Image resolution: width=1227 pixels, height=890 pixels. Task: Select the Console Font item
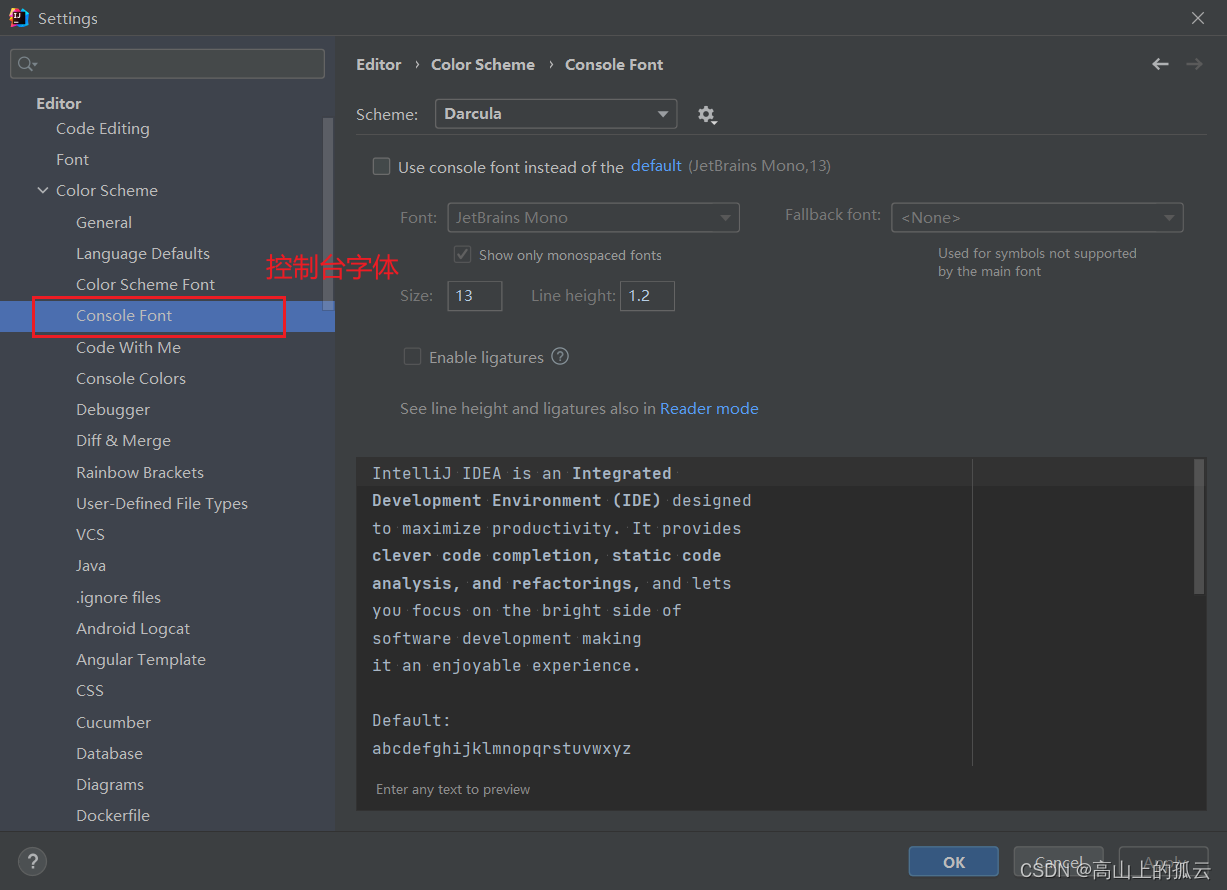[x=167, y=315]
